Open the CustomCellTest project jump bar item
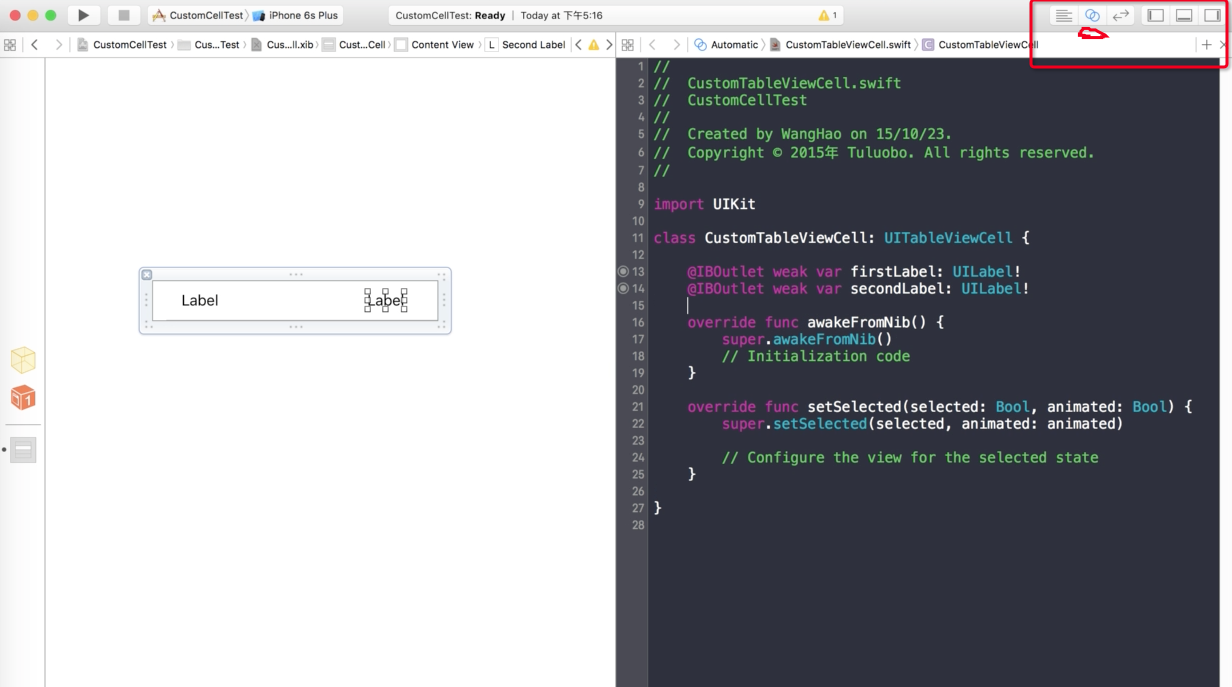 (122, 45)
